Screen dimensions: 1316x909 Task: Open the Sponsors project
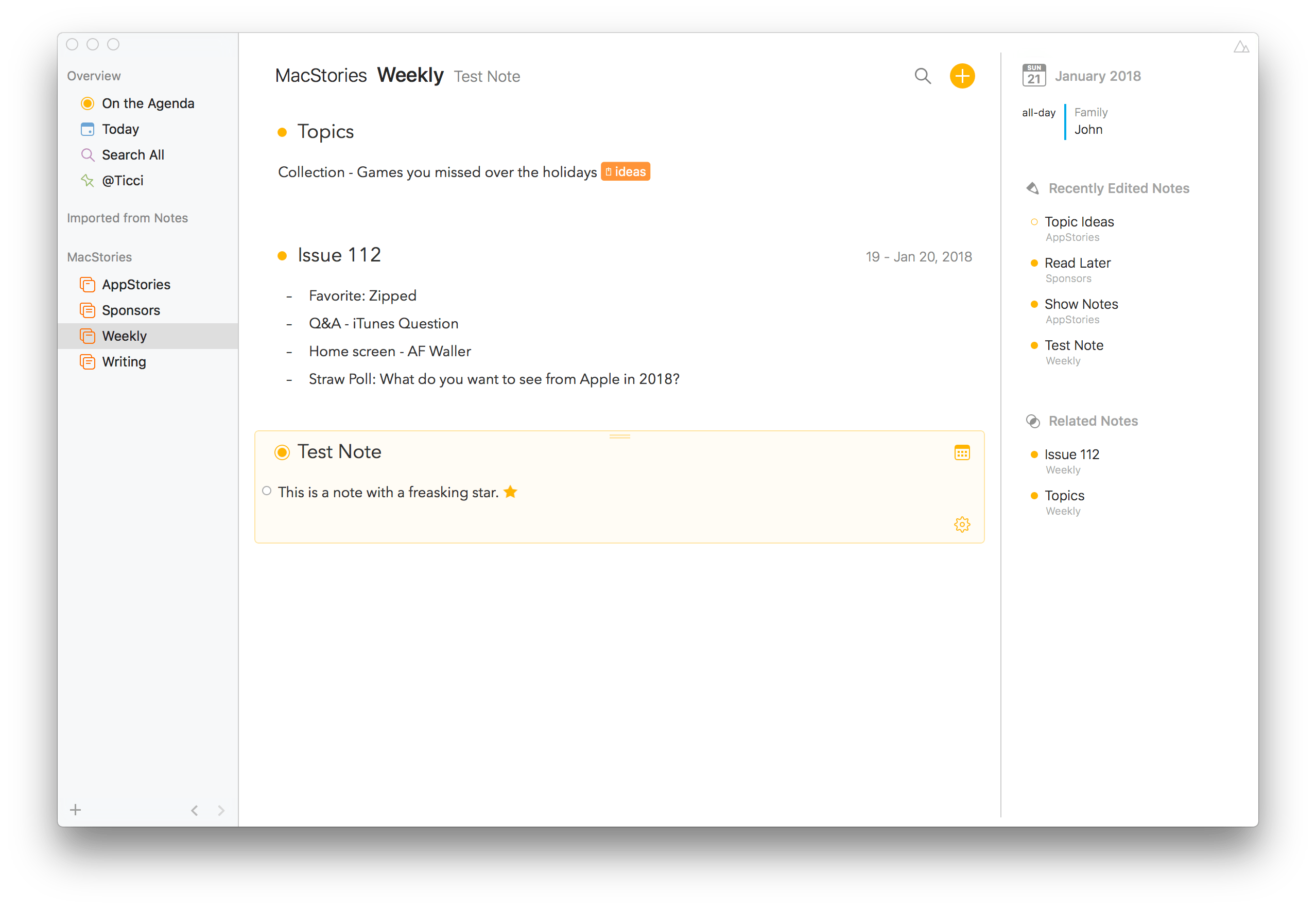click(x=148, y=310)
